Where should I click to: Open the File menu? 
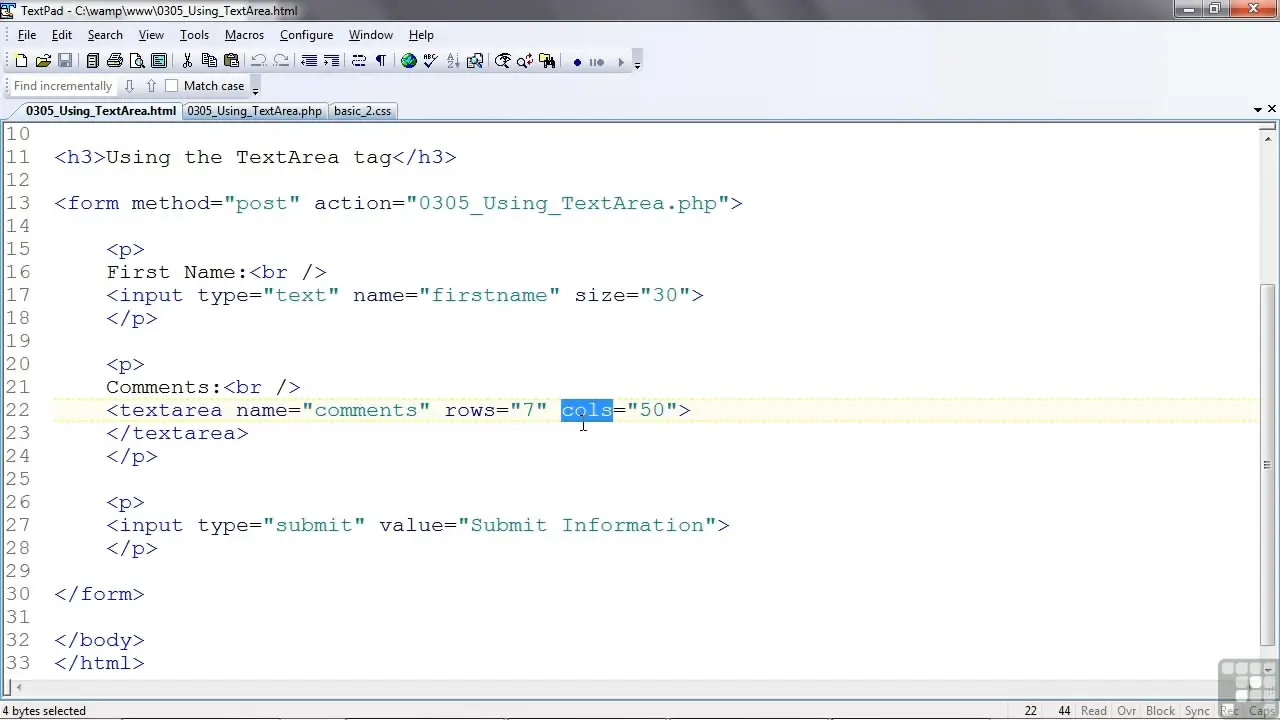coord(27,35)
